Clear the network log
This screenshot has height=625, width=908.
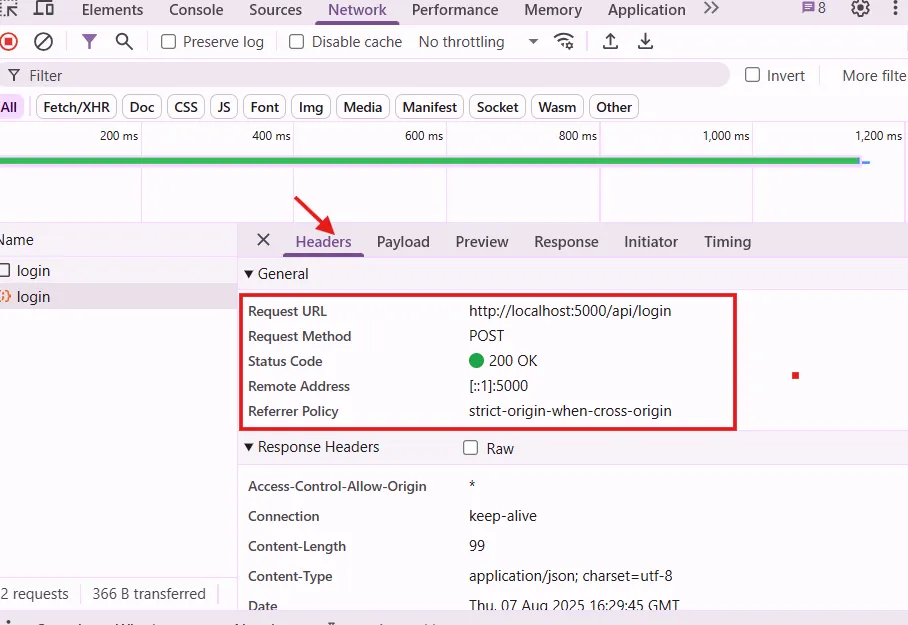click(x=43, y=42)
